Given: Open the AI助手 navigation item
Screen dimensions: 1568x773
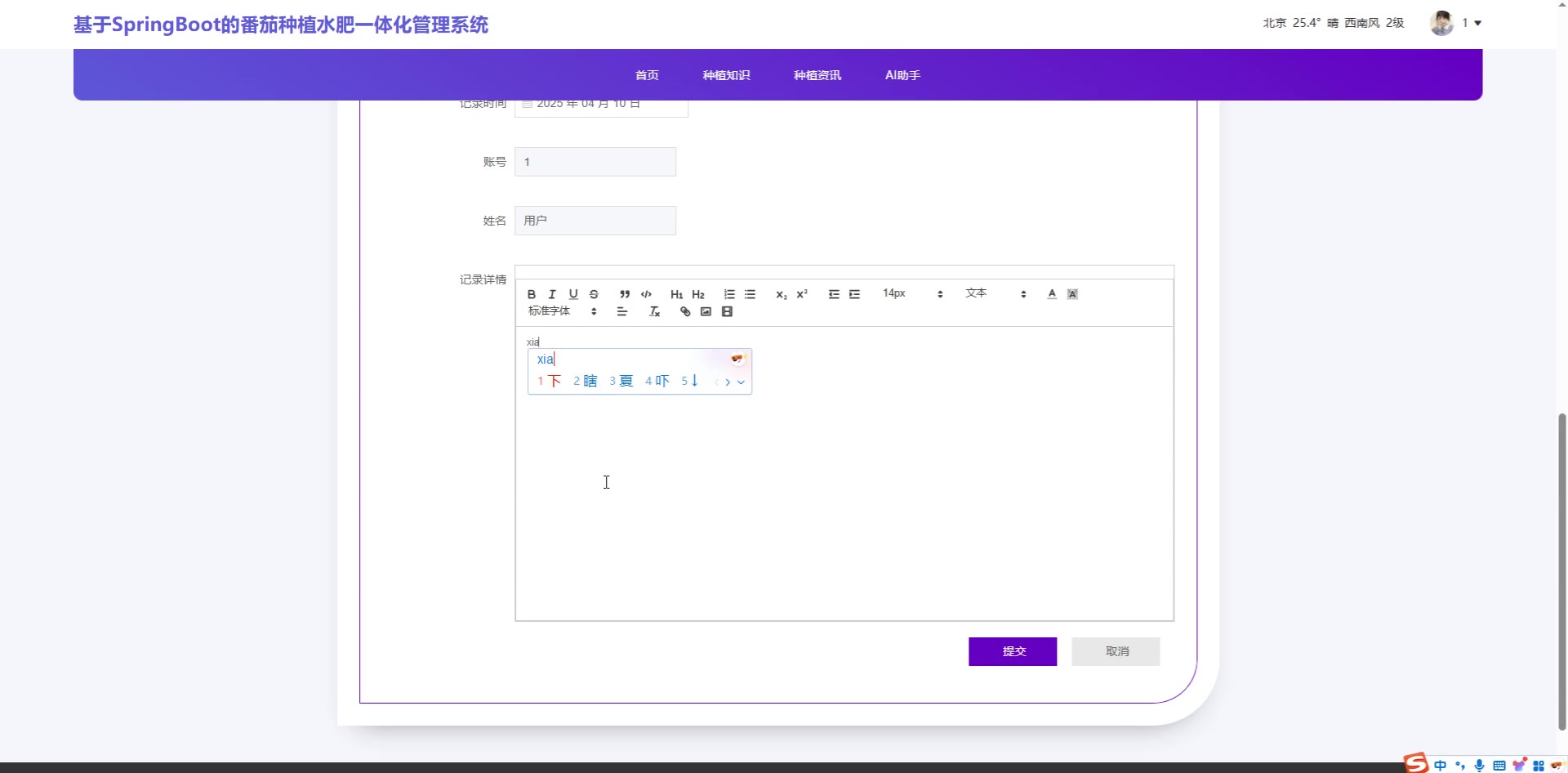Looking at the screenshot, I should pyautogui.click(x=902, y=75).
